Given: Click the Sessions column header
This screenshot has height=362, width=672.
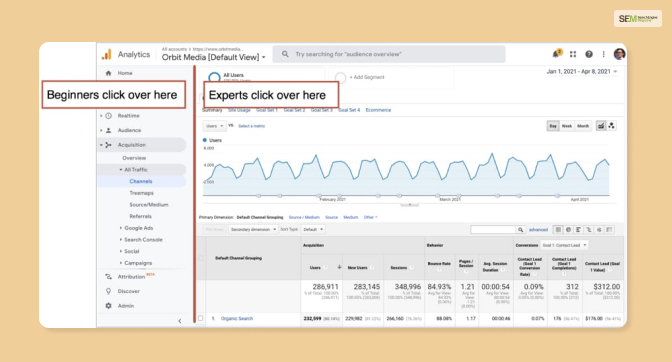Looking at the screenshot, I should (399, 267).
